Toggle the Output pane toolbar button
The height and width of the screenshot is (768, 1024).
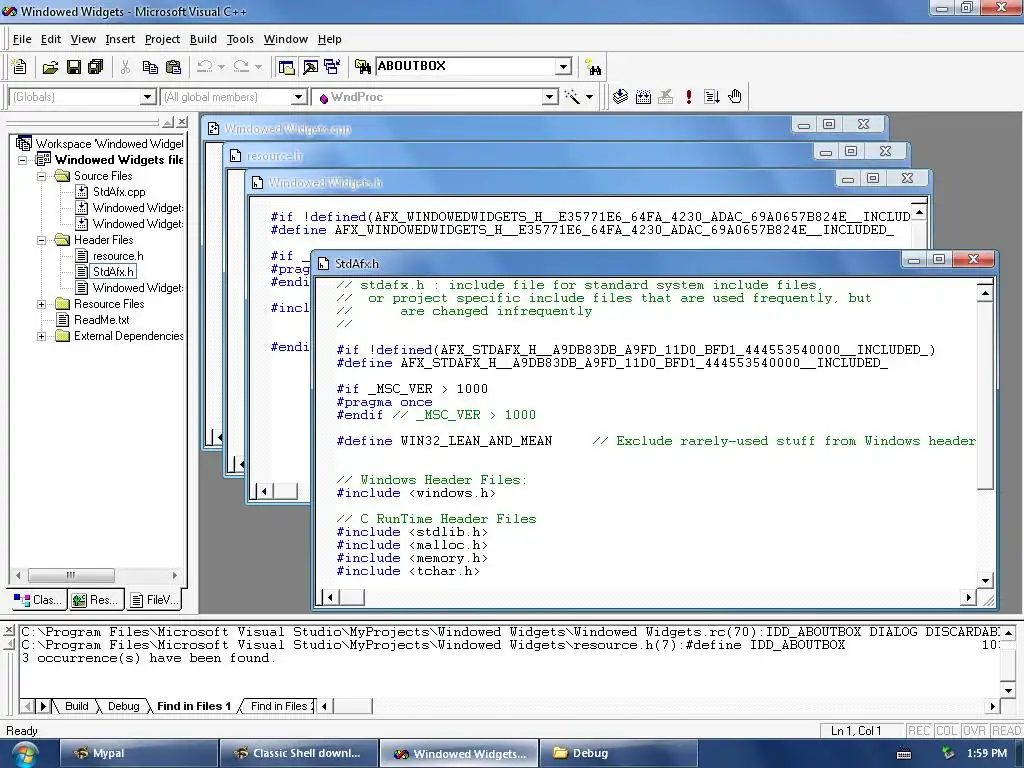310,67
